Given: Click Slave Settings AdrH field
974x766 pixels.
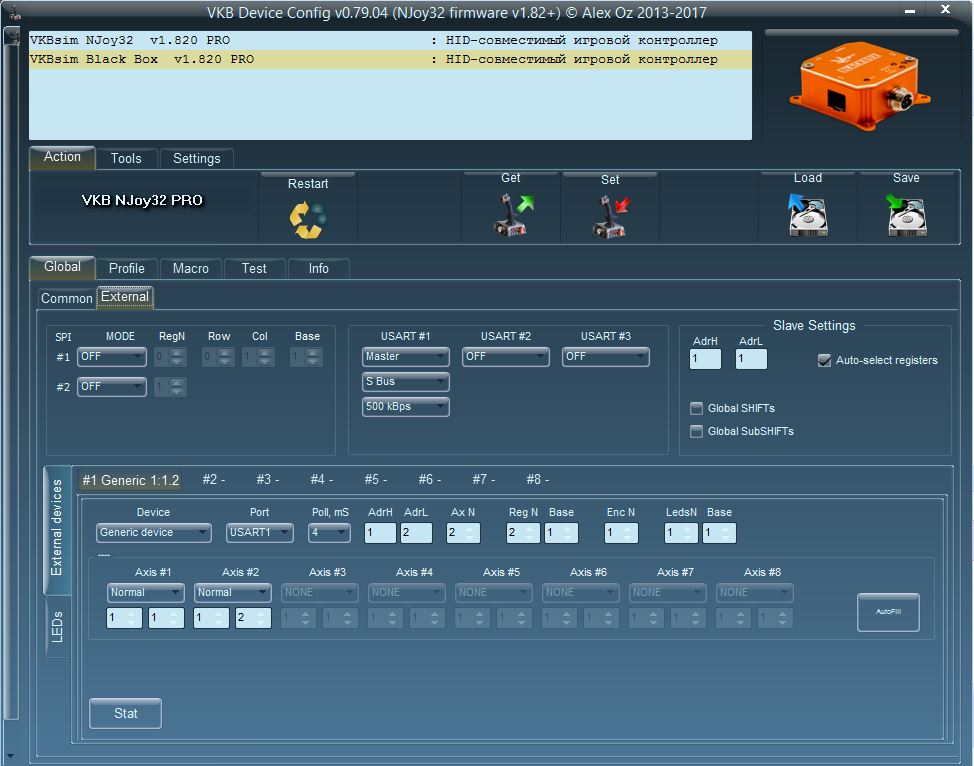Looking at the screenshot, I should tap(705, 359).
